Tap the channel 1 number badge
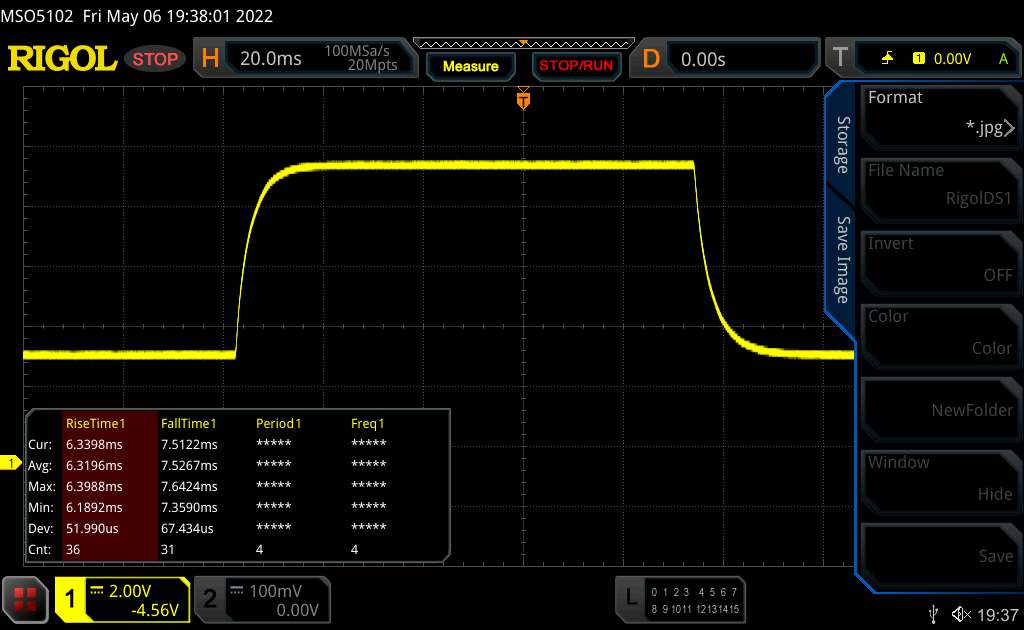 pyautogui.click(x=70, y=599)
